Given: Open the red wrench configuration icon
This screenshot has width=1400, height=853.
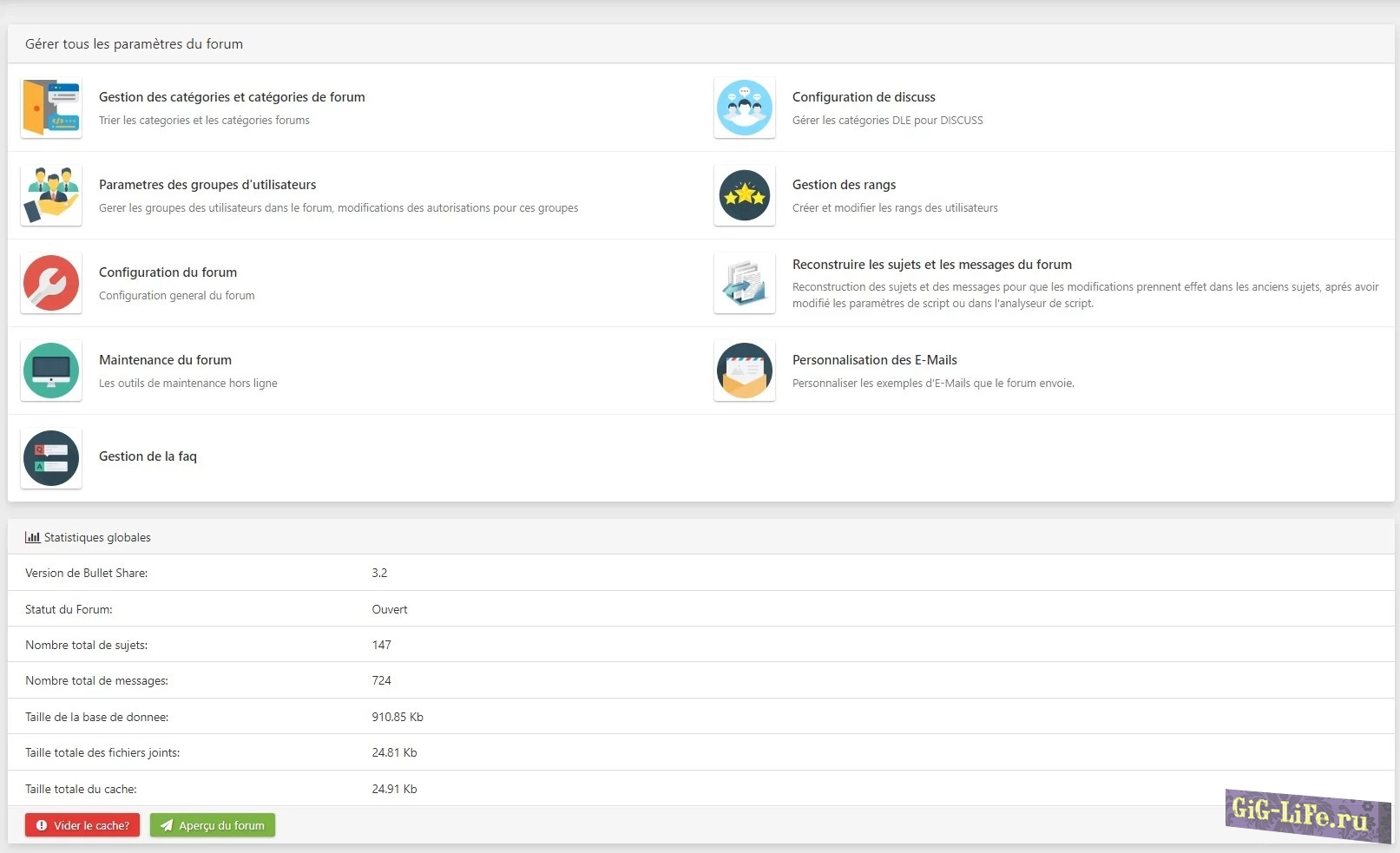Looking at the screenshot, I should coord(51,283).
